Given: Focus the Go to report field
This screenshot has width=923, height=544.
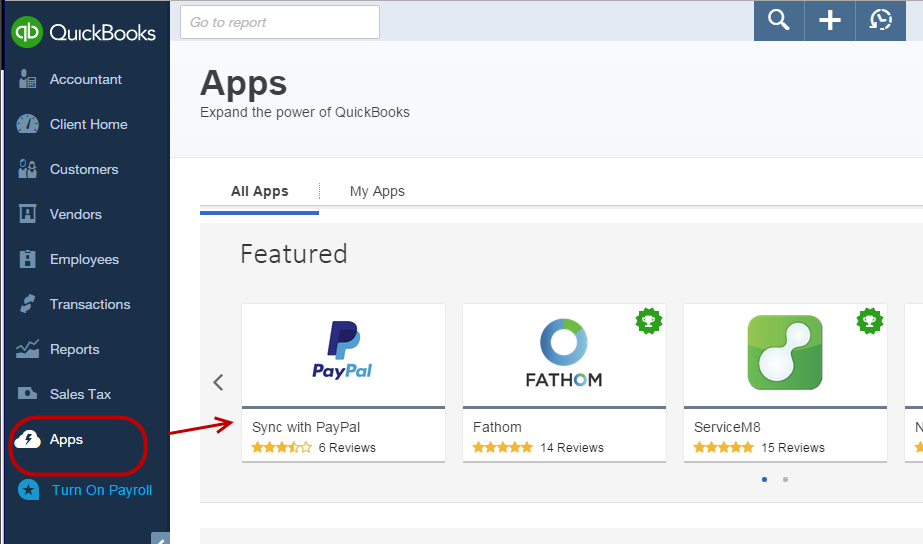Looking at the screenshot, I should click(x=280, y=22).
